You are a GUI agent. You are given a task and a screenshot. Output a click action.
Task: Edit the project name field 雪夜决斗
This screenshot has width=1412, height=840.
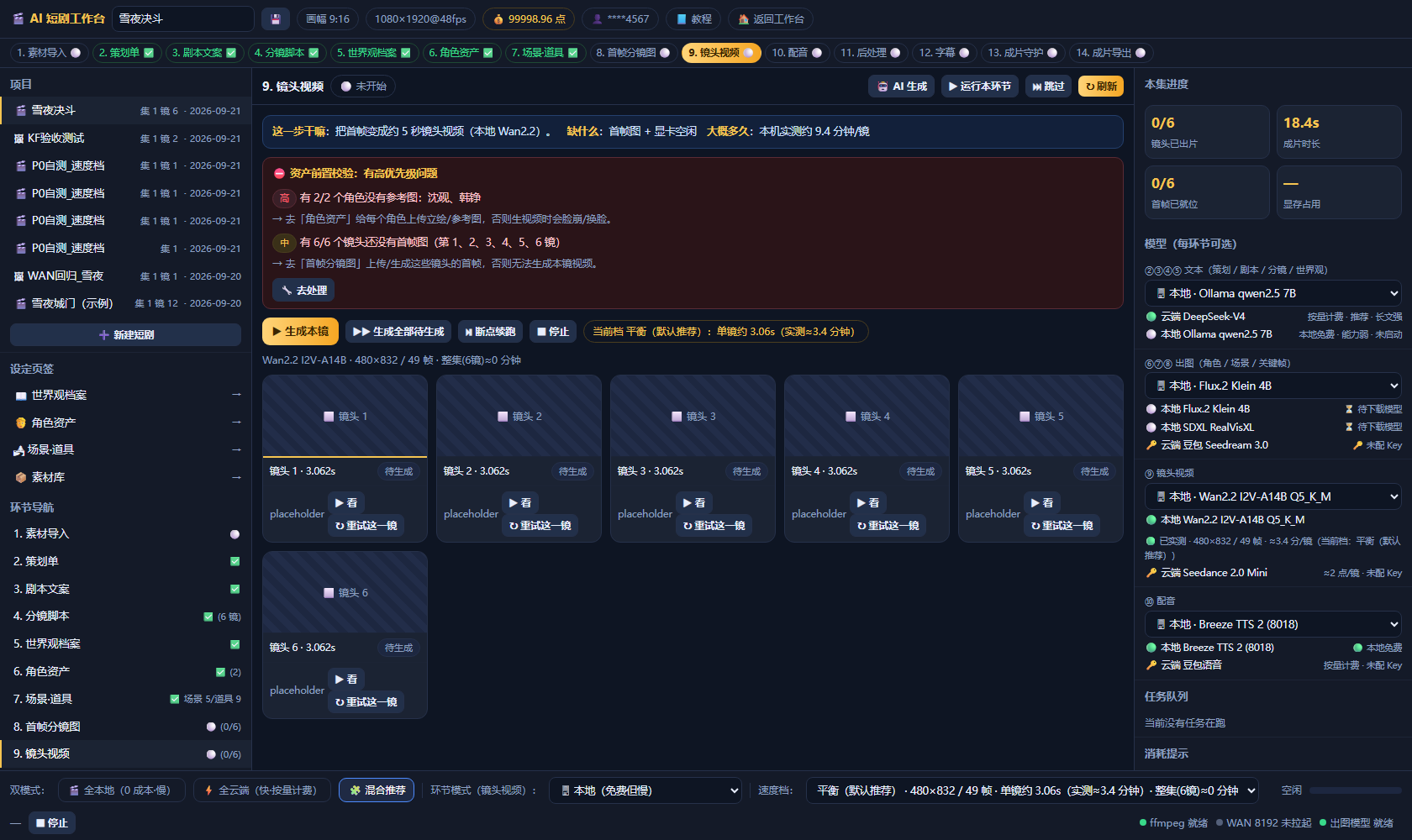[183, 18]
